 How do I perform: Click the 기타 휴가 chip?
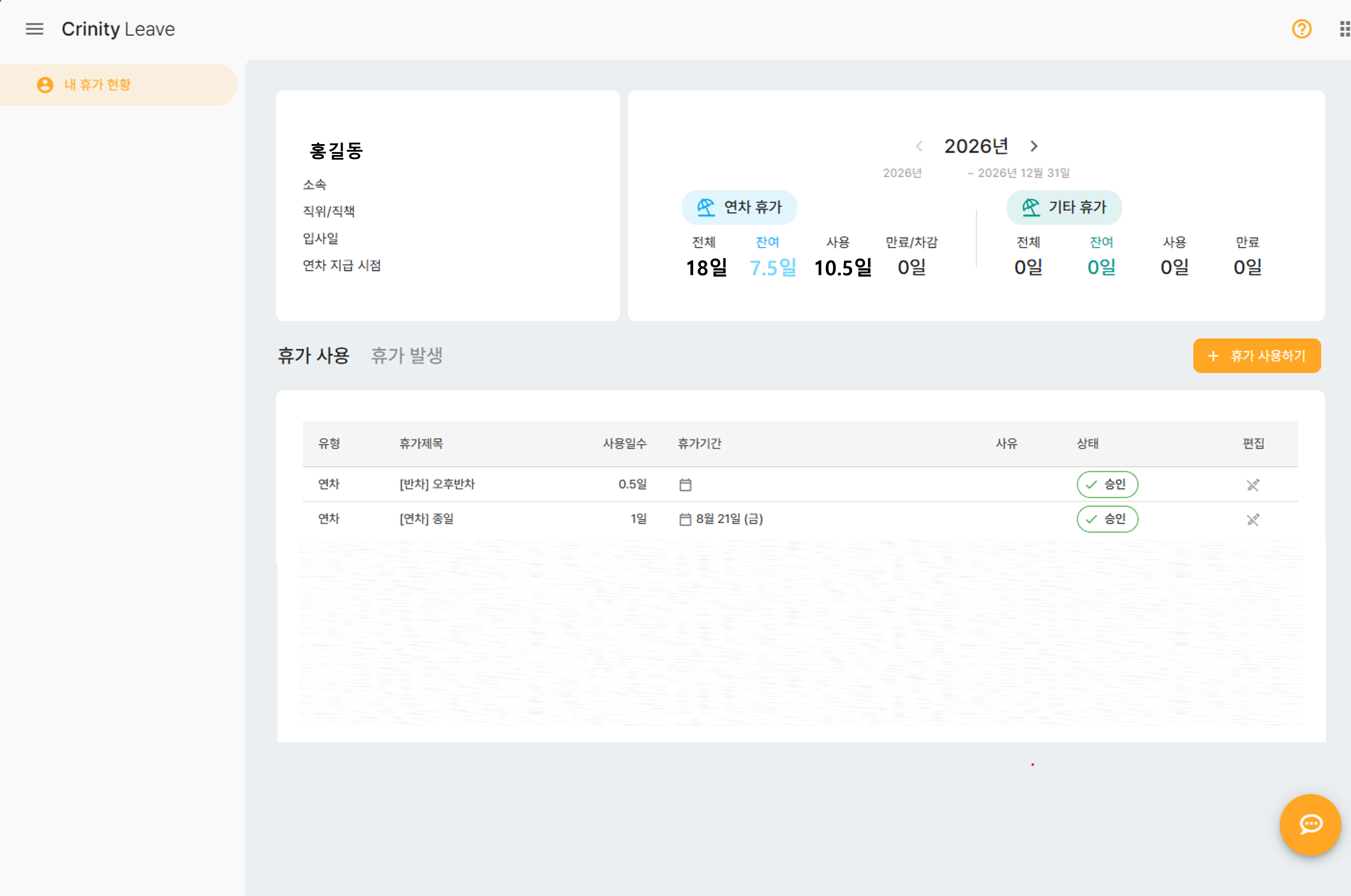[x=1064, y=207]
